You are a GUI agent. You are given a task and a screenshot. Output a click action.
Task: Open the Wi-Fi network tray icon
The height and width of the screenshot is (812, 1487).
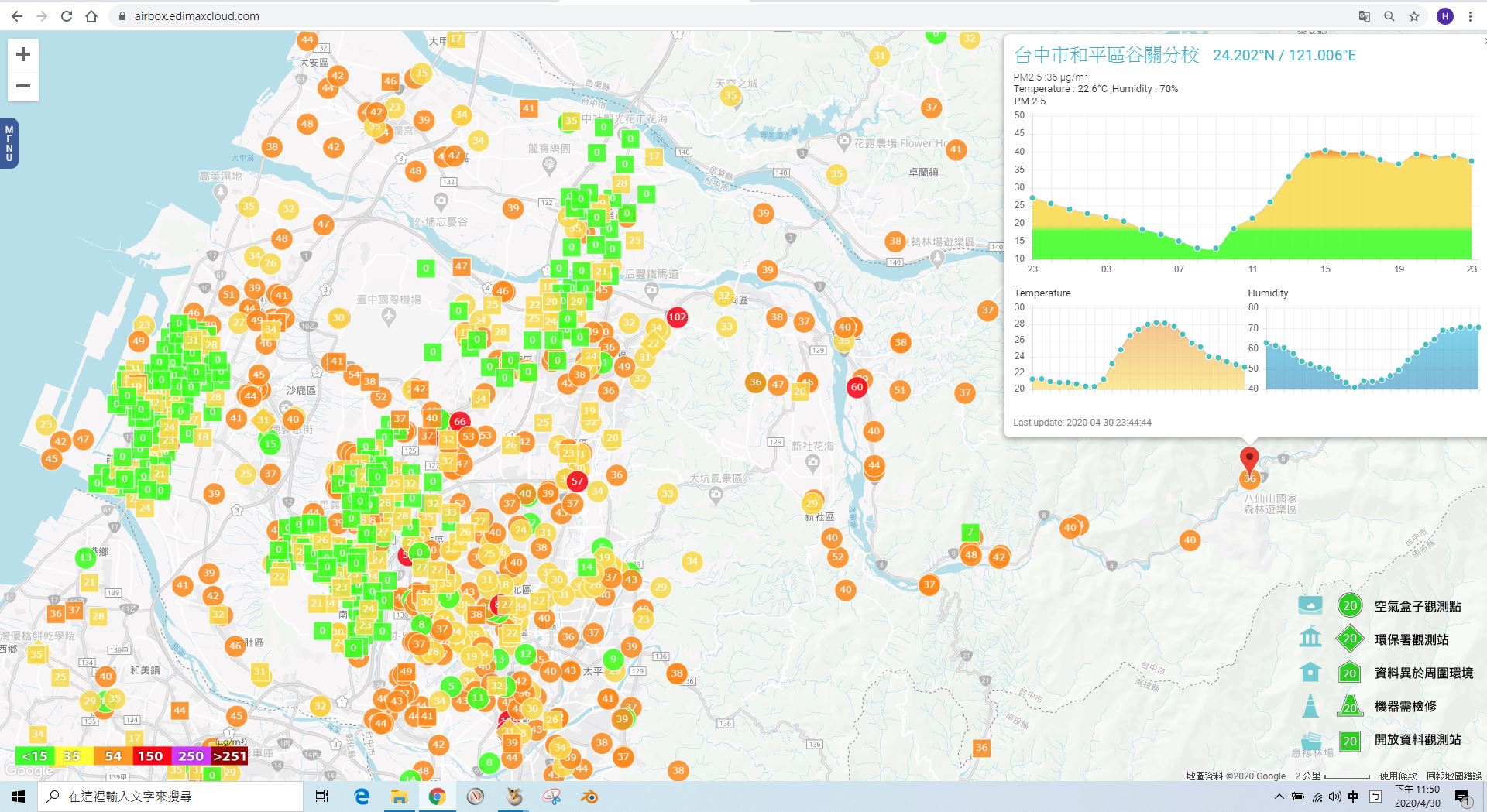(x=1317, y=797)
